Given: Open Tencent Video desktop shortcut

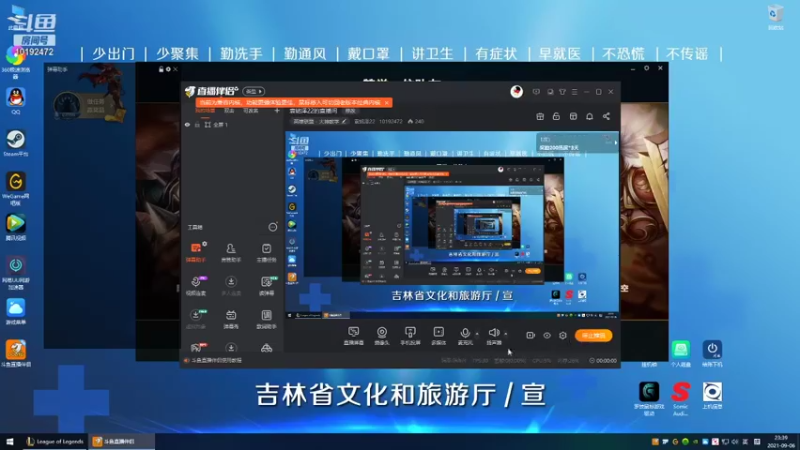Looking at the screenshot, I should 16,228.
